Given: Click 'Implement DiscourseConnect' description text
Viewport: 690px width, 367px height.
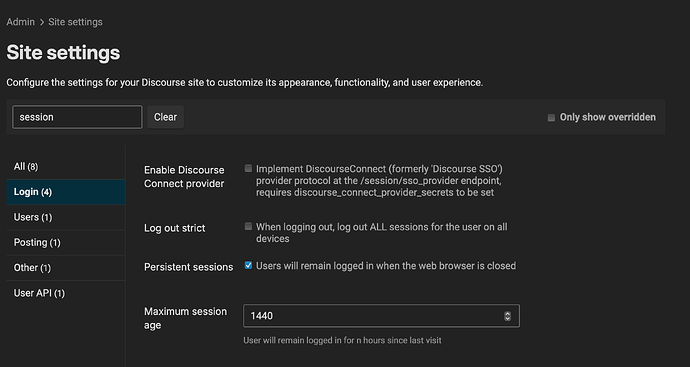Looking at the screenshot, I should coord(379,181).
